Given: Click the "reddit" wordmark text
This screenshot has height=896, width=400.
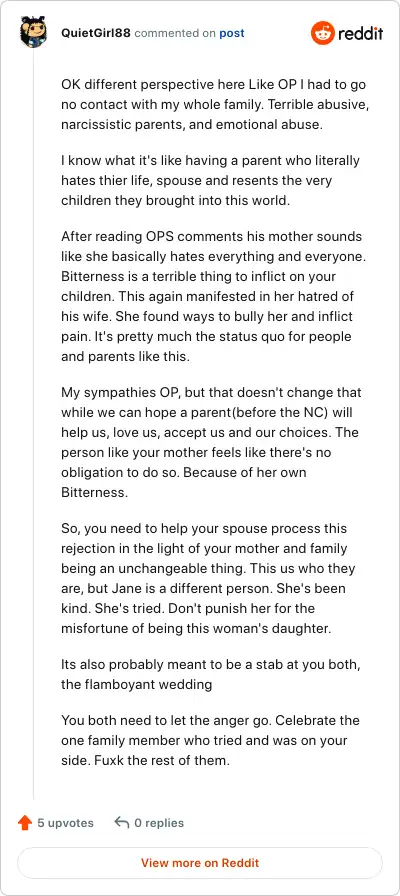Looking at the screenshot, I should tap(361, 34).
